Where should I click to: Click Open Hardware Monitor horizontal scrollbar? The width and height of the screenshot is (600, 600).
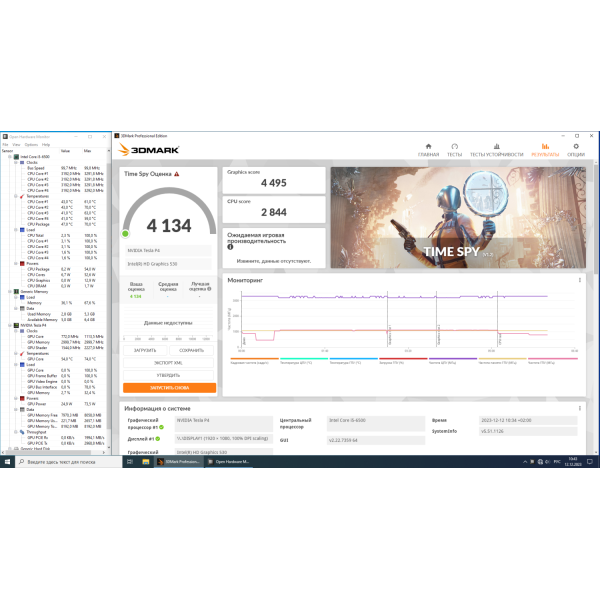(x=50, y=453)
